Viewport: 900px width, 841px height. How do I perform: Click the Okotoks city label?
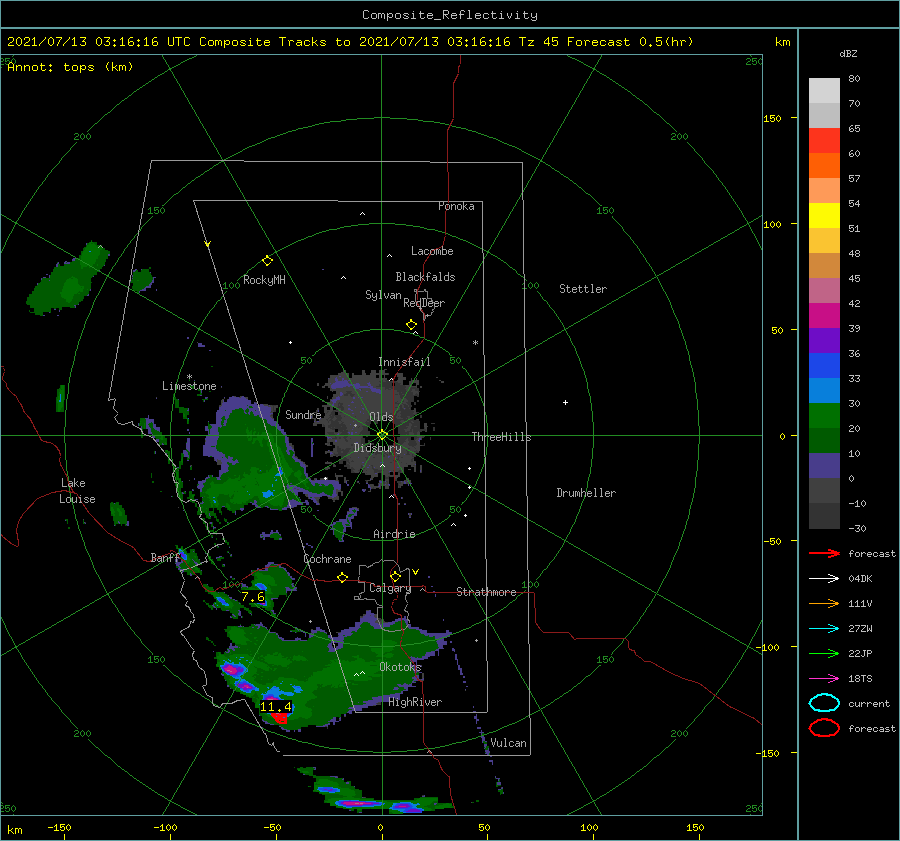(x=400, y=666)
